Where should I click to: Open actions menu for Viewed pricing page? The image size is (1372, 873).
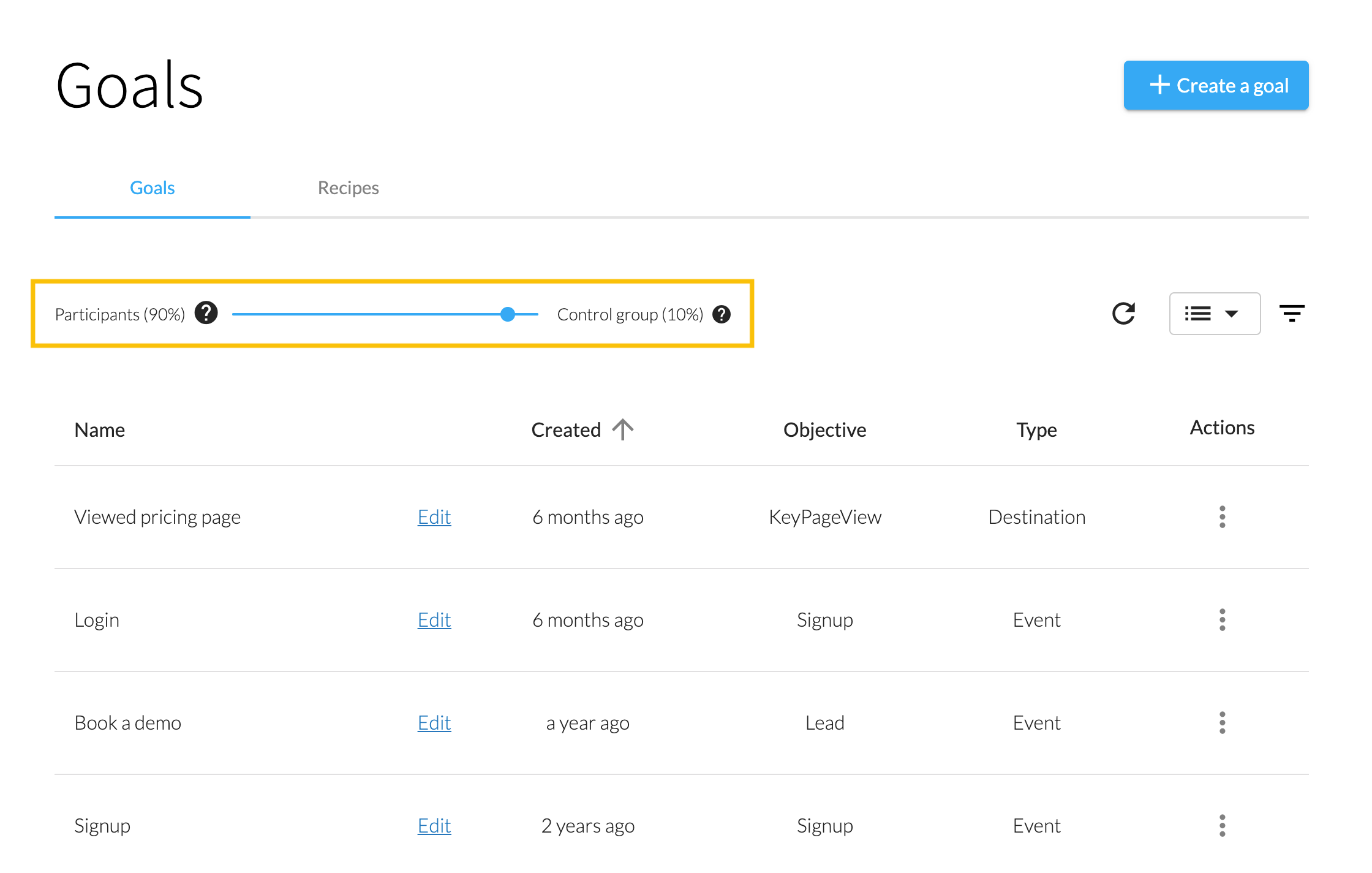(1222, 517)
